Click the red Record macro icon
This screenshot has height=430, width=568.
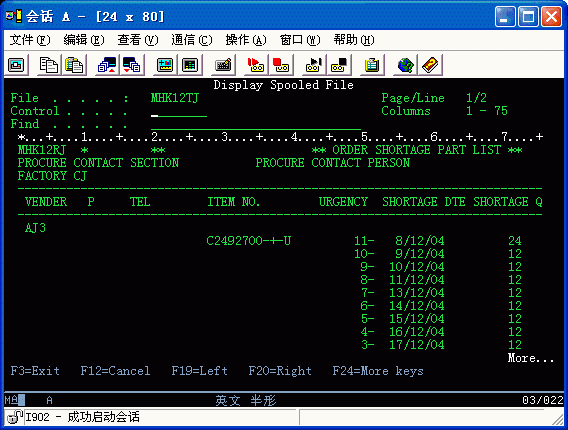[256, 65]
